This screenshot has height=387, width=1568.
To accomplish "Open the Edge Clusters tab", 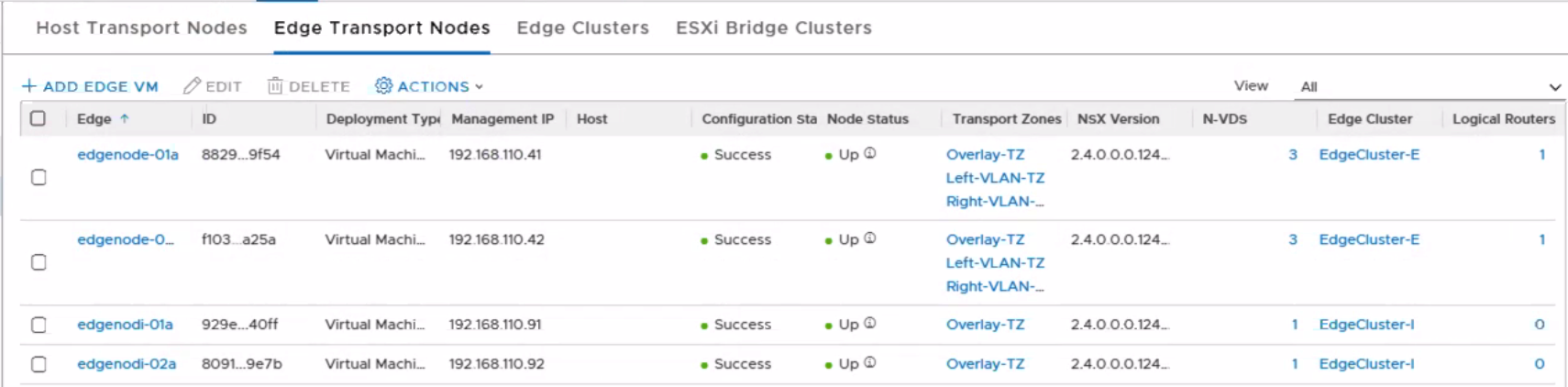I will tap(582, 28).
